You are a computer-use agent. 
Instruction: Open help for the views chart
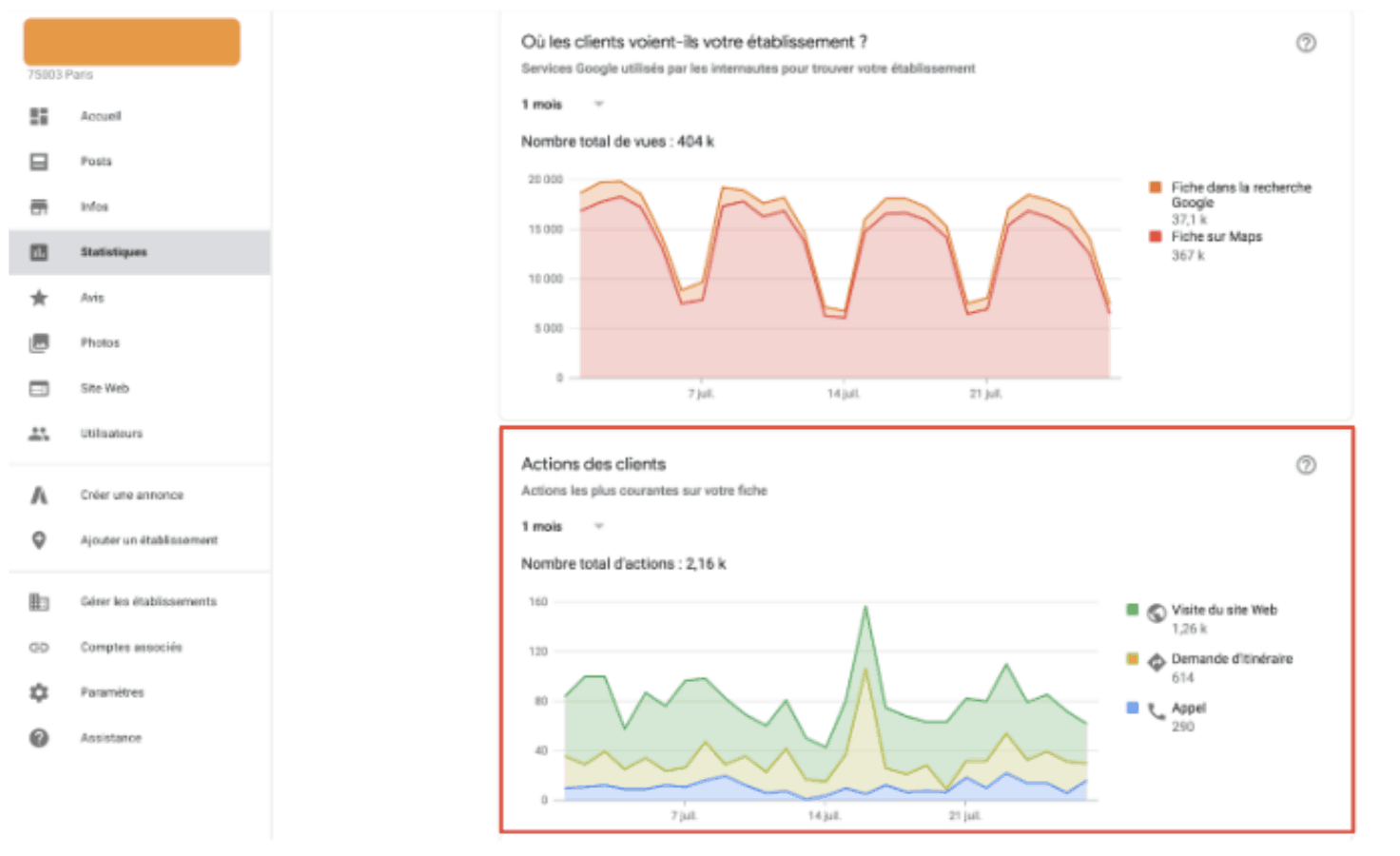coord(1306,43)
